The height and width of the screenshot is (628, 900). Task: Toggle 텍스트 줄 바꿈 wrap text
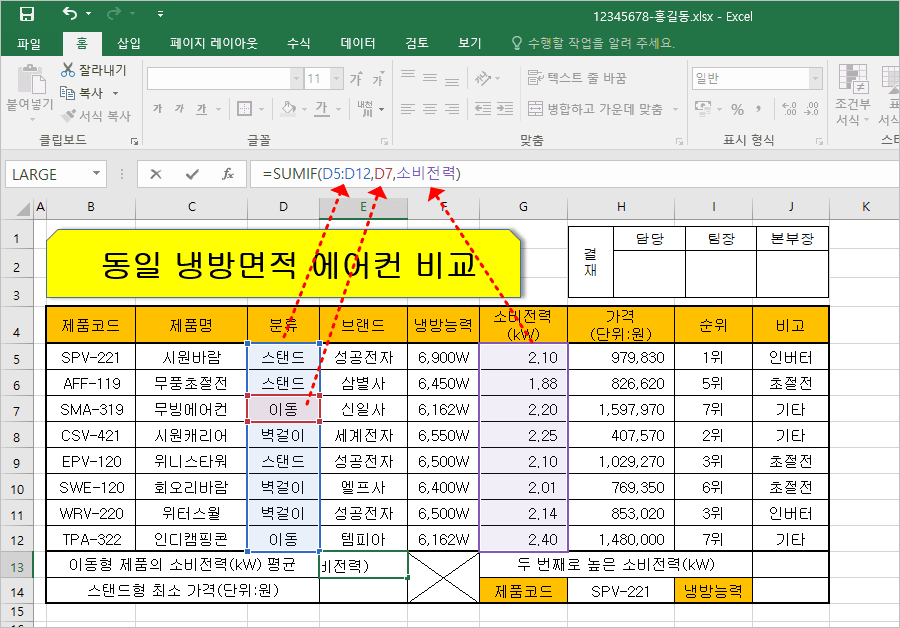click(x=577, y=77)
